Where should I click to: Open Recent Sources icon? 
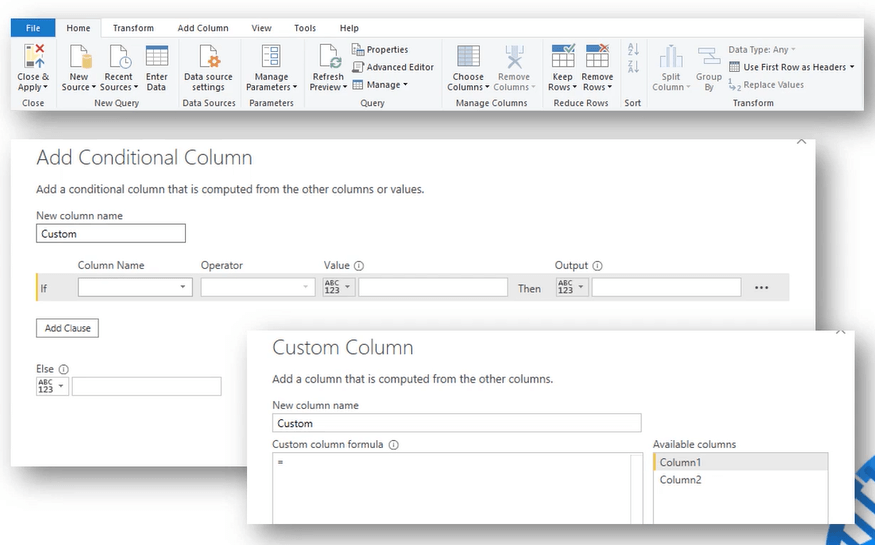point(119,56)
